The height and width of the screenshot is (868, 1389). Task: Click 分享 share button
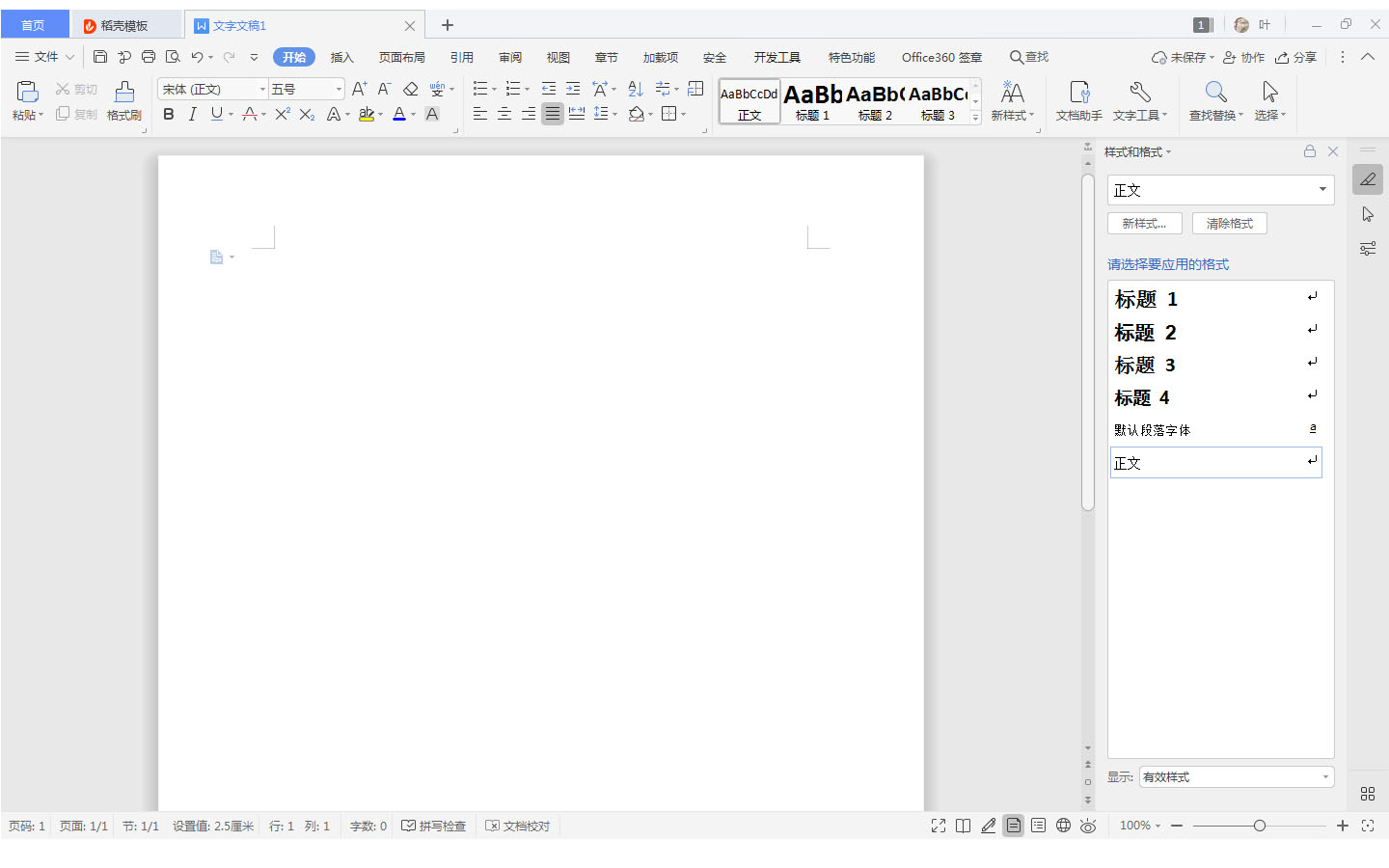pyautogui.click(x=1295, y=57)
